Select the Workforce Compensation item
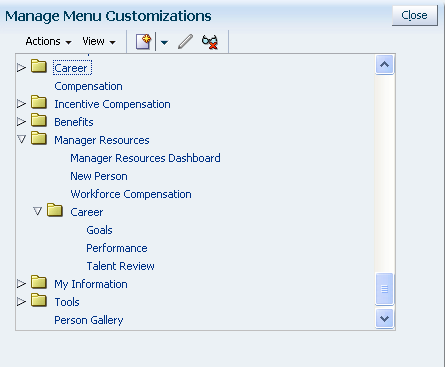Screen dimensions: 445x367 131,194
